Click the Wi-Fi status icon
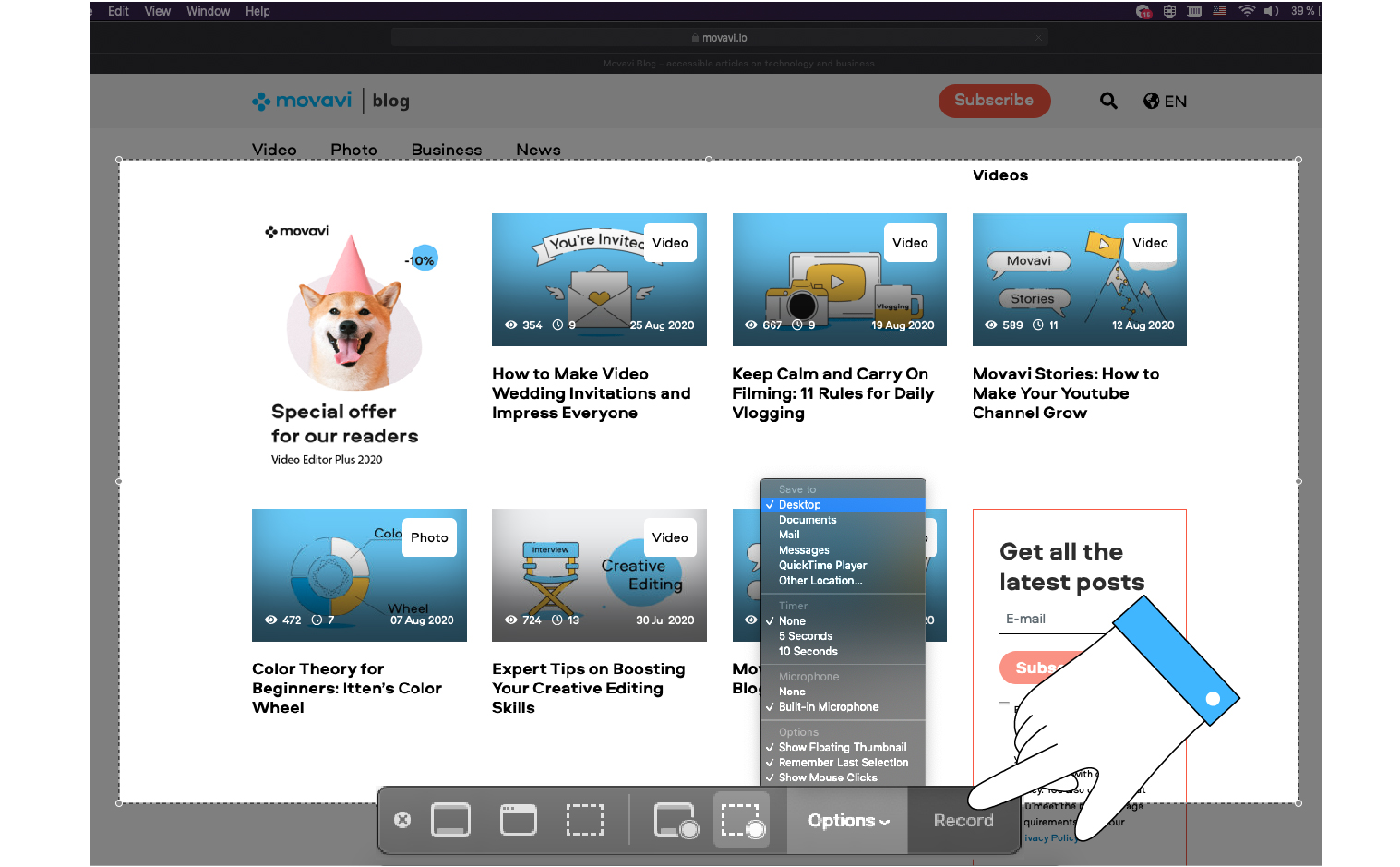The image size is (1400, 867). point(1247,11)
